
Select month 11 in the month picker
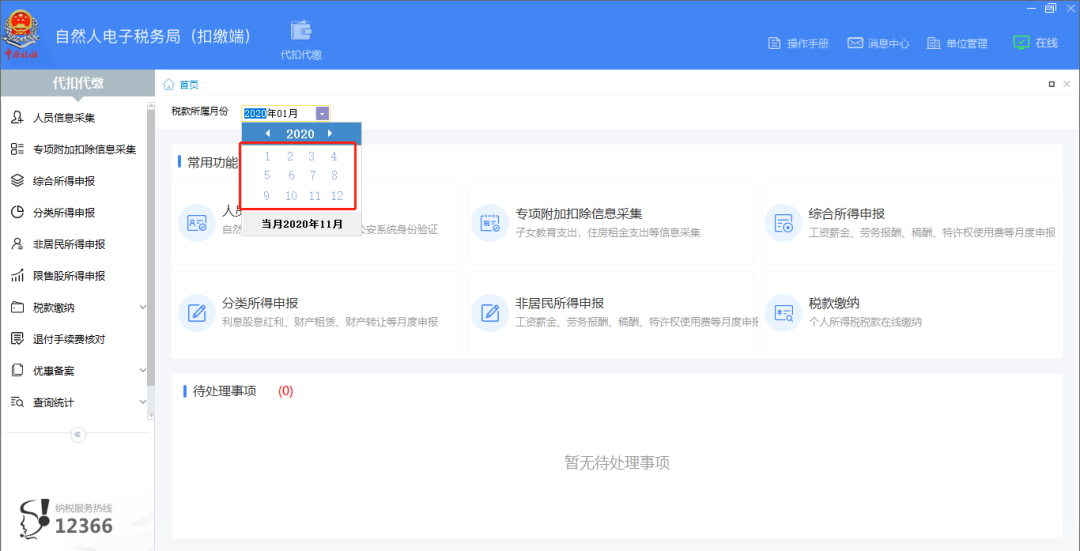coord(314,196)
